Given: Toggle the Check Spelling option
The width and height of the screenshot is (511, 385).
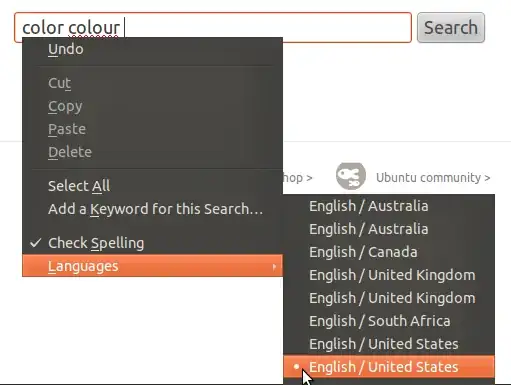Looking at the screenshot, I should 152,243.
